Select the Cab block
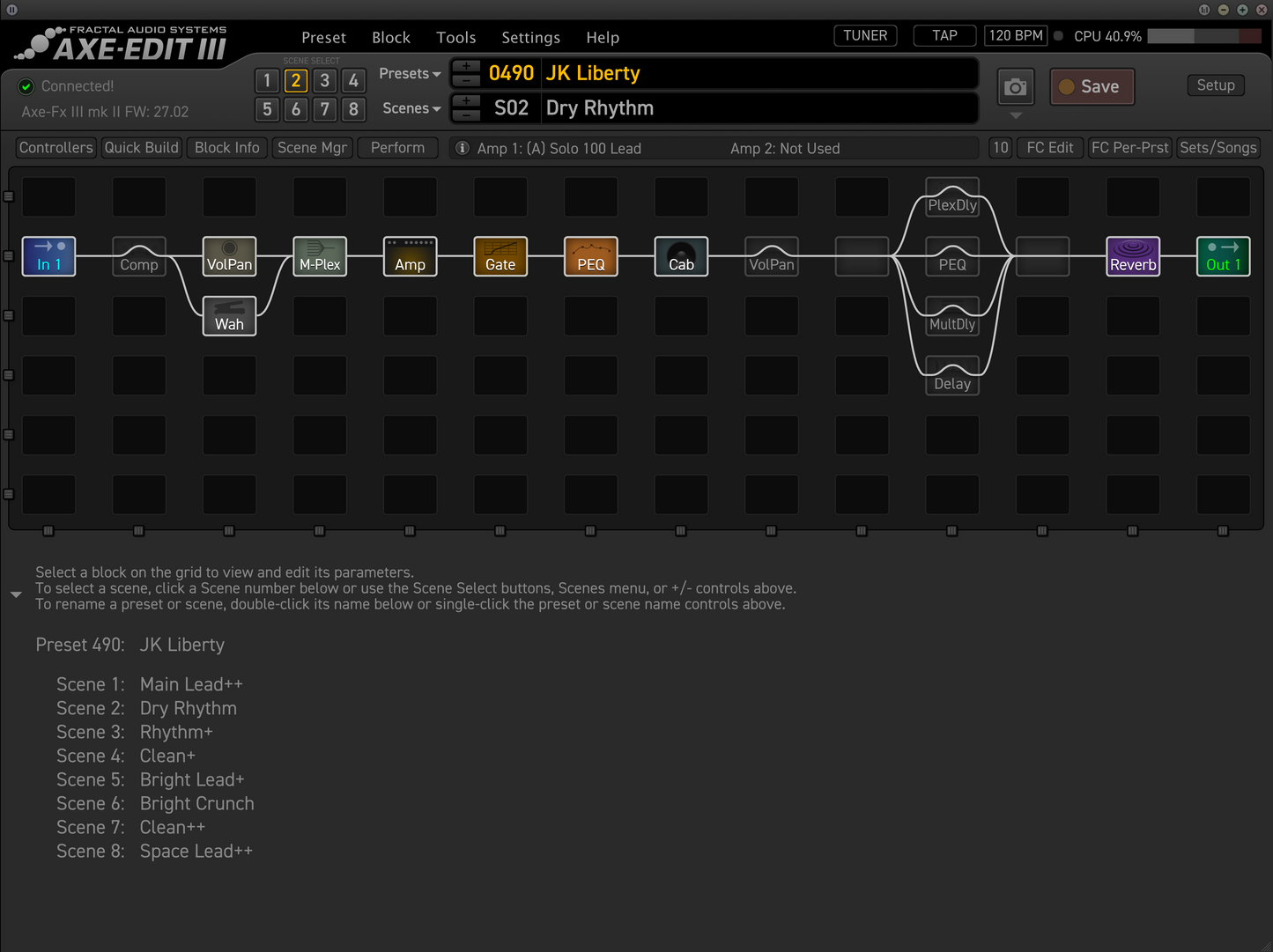 (x=681, y=256)
